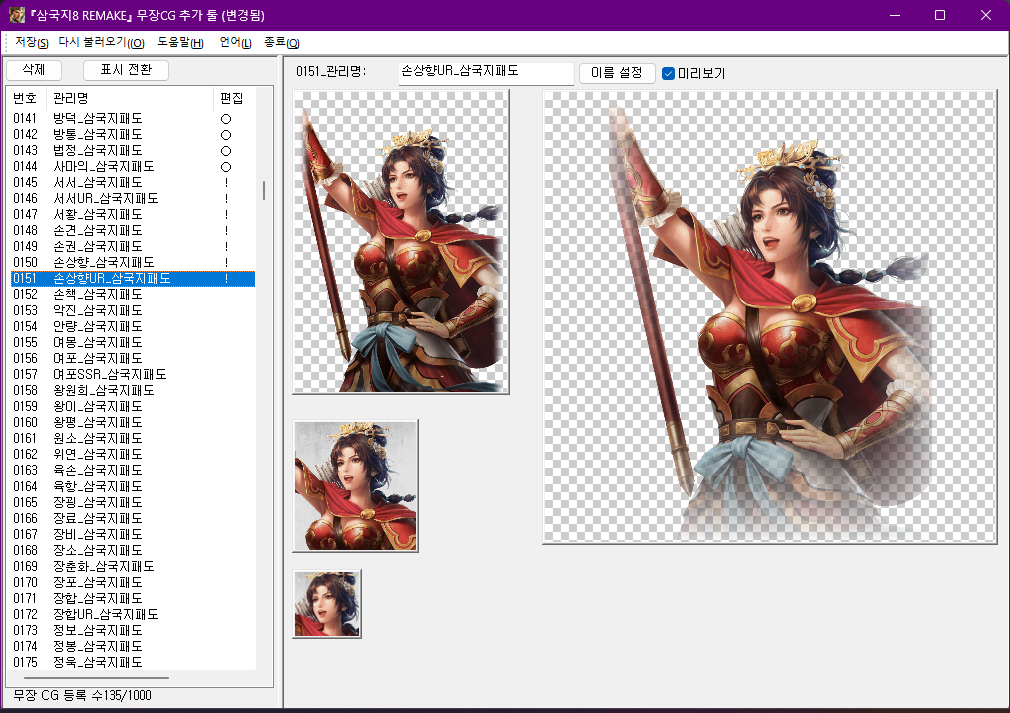Open the 언어(L) menu
This screenshot has height=713, width=1010.
pos(235,43)
